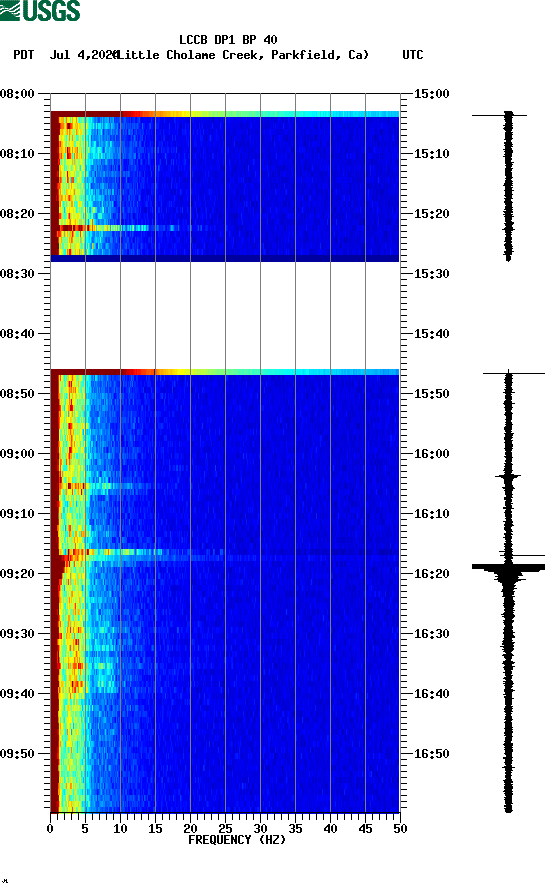Screen dimensions: 552x892
Task: Click the 16:40 UTC time label
Action: click(x=431, y=693)
